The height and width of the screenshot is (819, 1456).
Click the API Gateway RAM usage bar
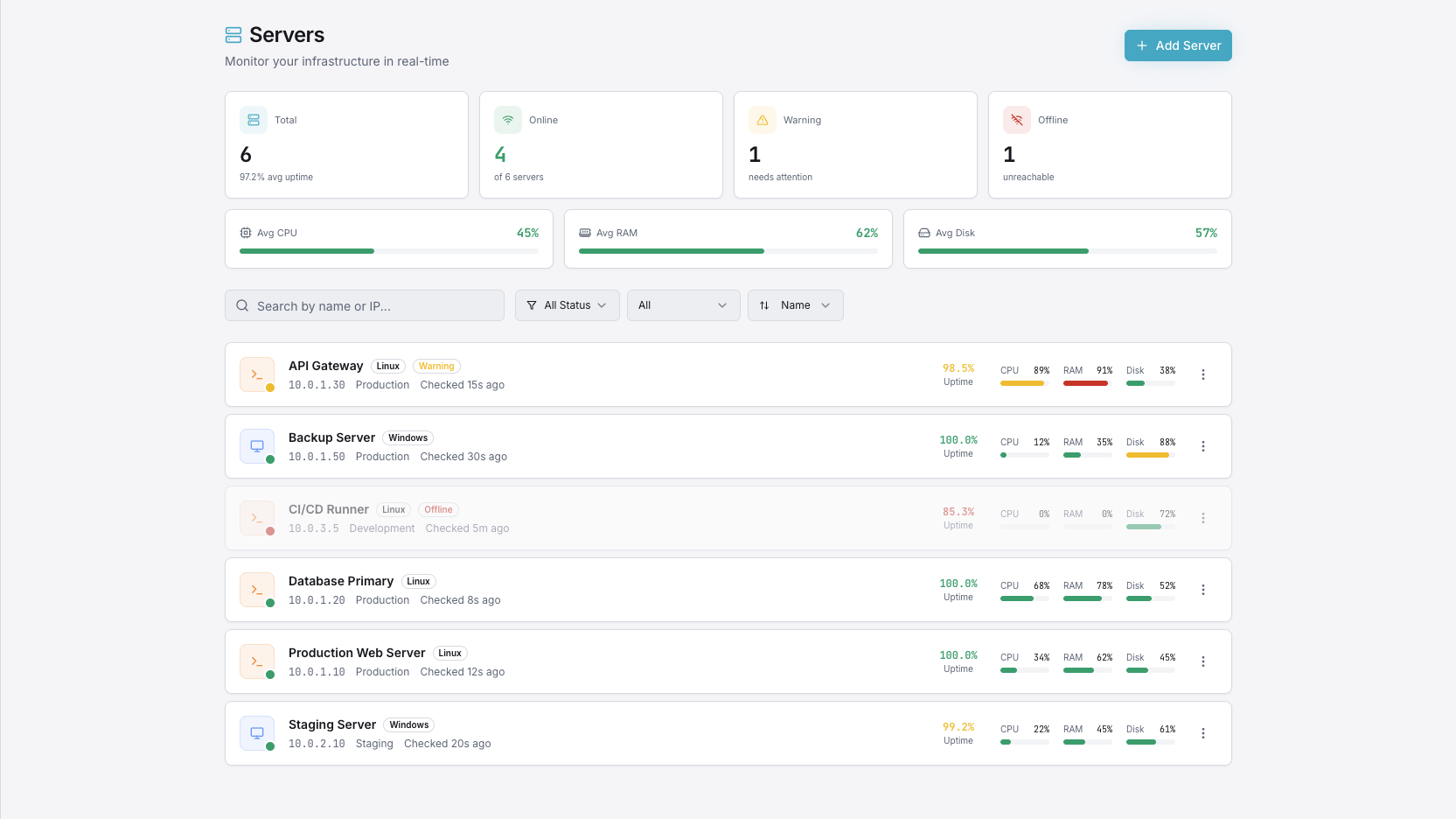point(1087,383)
